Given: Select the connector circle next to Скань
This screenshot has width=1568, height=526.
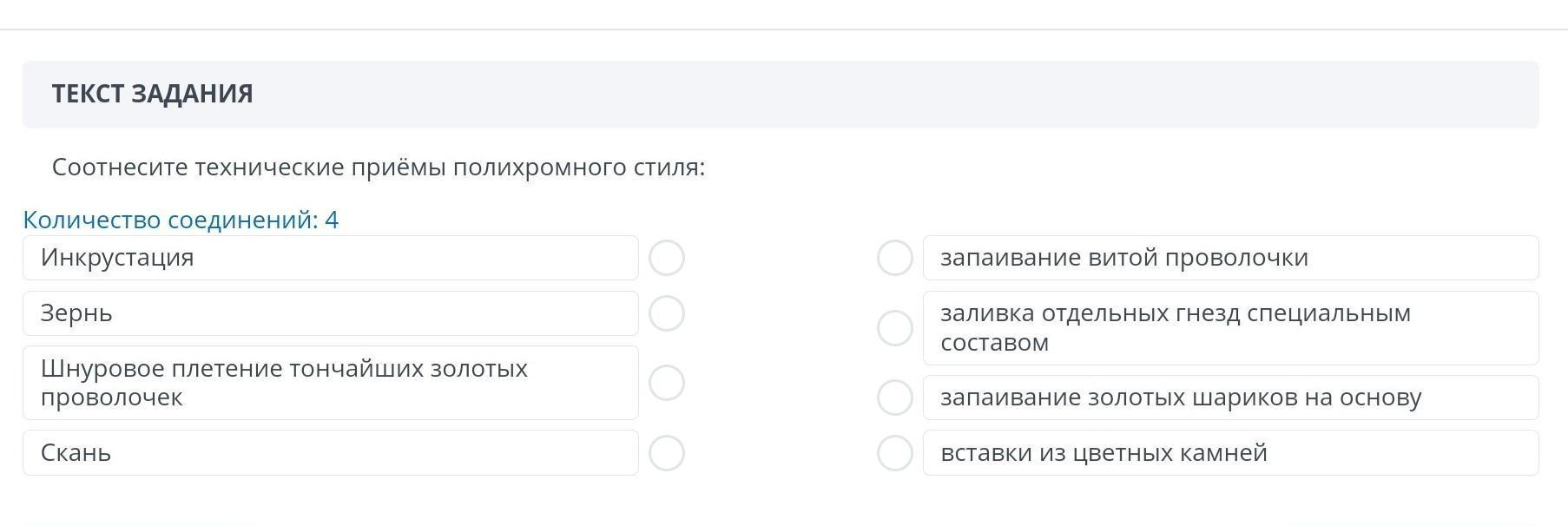Looking at the screenshot, I should tap(667, 453).
